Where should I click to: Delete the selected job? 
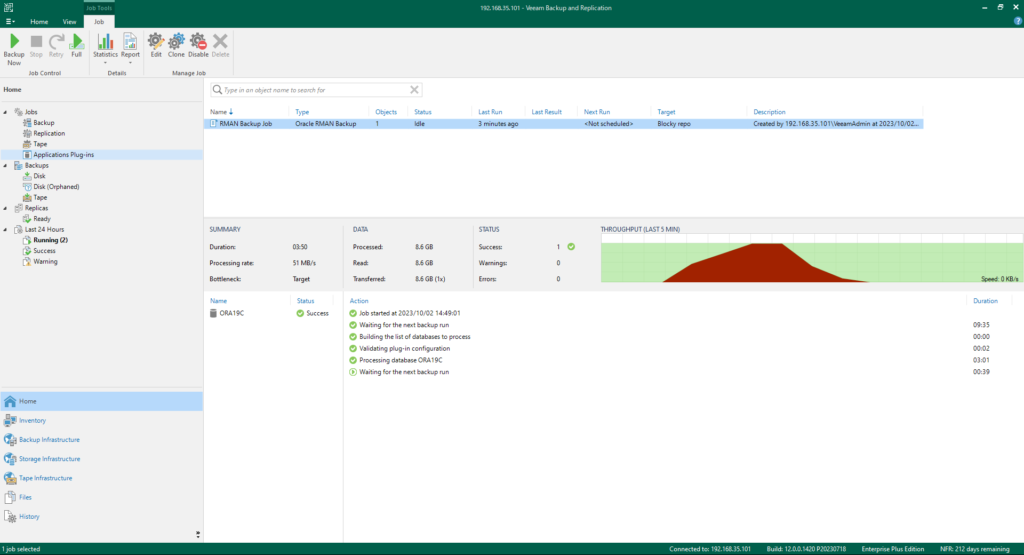pyautogui.click(x=221, y=46)
